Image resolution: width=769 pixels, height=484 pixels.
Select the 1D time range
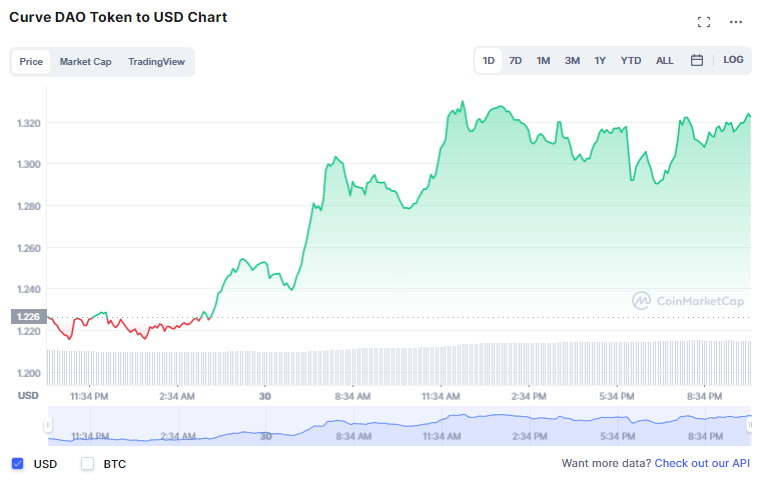[x=488, y=60]
